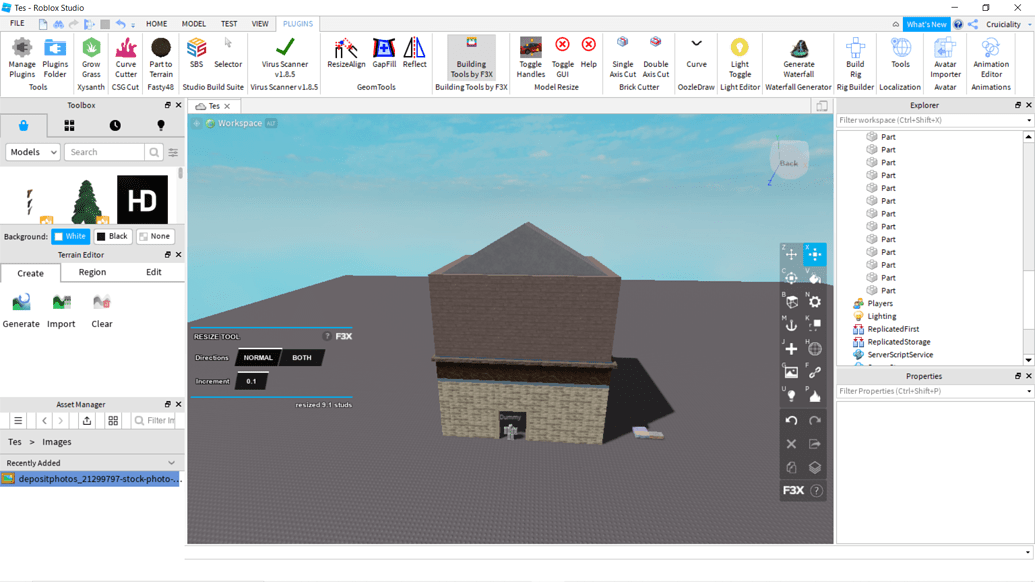This screenshot has height=582, width=1035.
Task: Toggle the asset manager grid view
Action: point(113,420)
